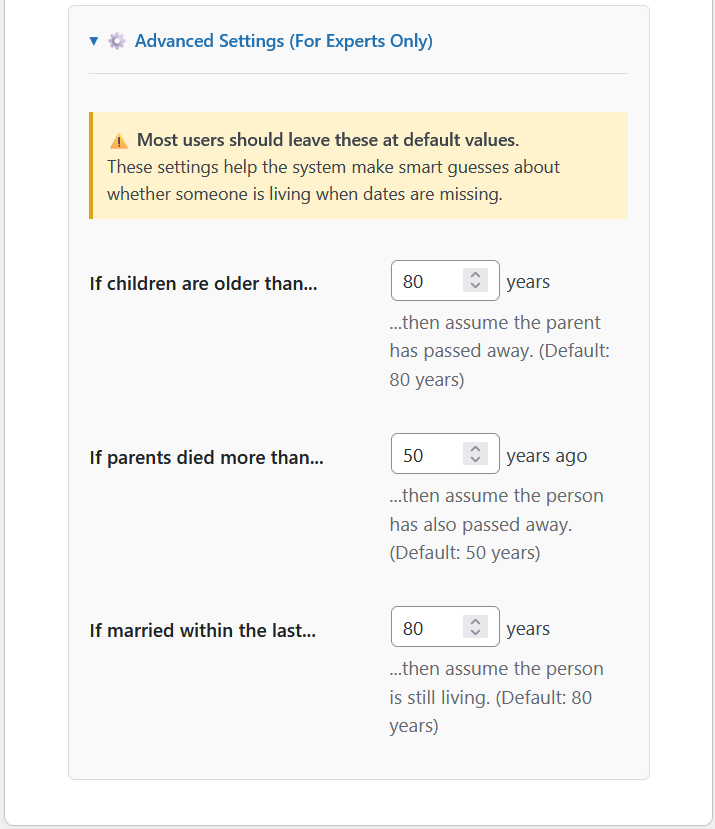The width and height of the screenshot is (715, 829).
Task: Increment the parents-died years ago value
Action: point(476,449)
